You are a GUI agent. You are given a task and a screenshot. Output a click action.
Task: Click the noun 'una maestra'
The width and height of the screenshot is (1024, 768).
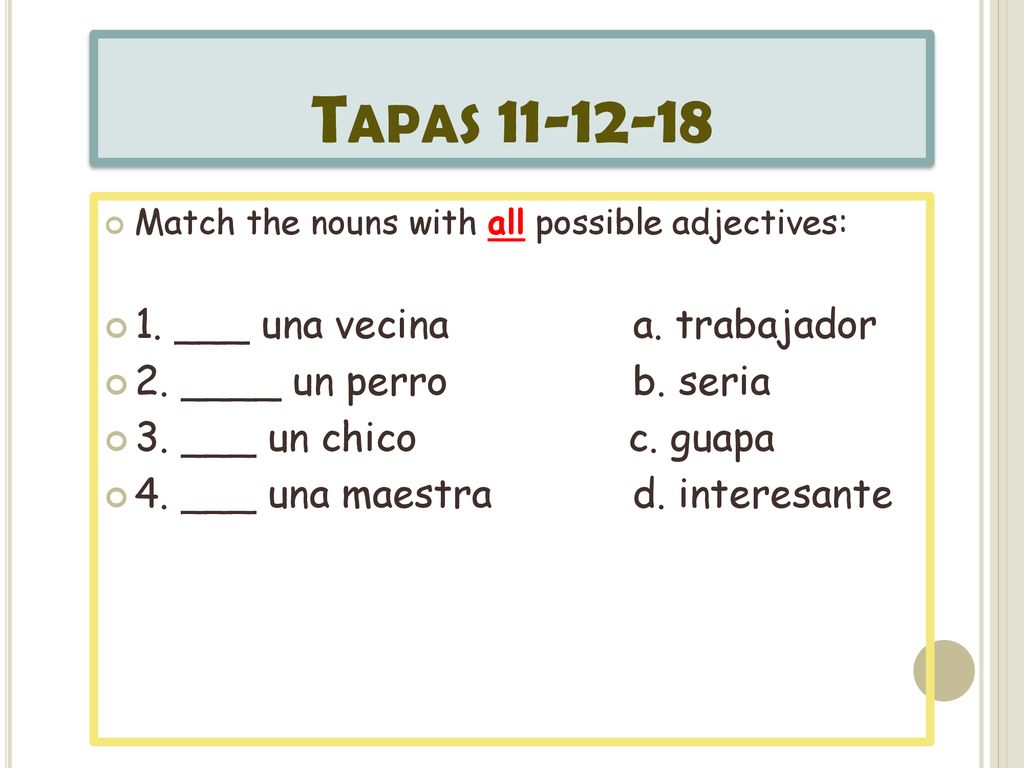[x=380, y=494]
